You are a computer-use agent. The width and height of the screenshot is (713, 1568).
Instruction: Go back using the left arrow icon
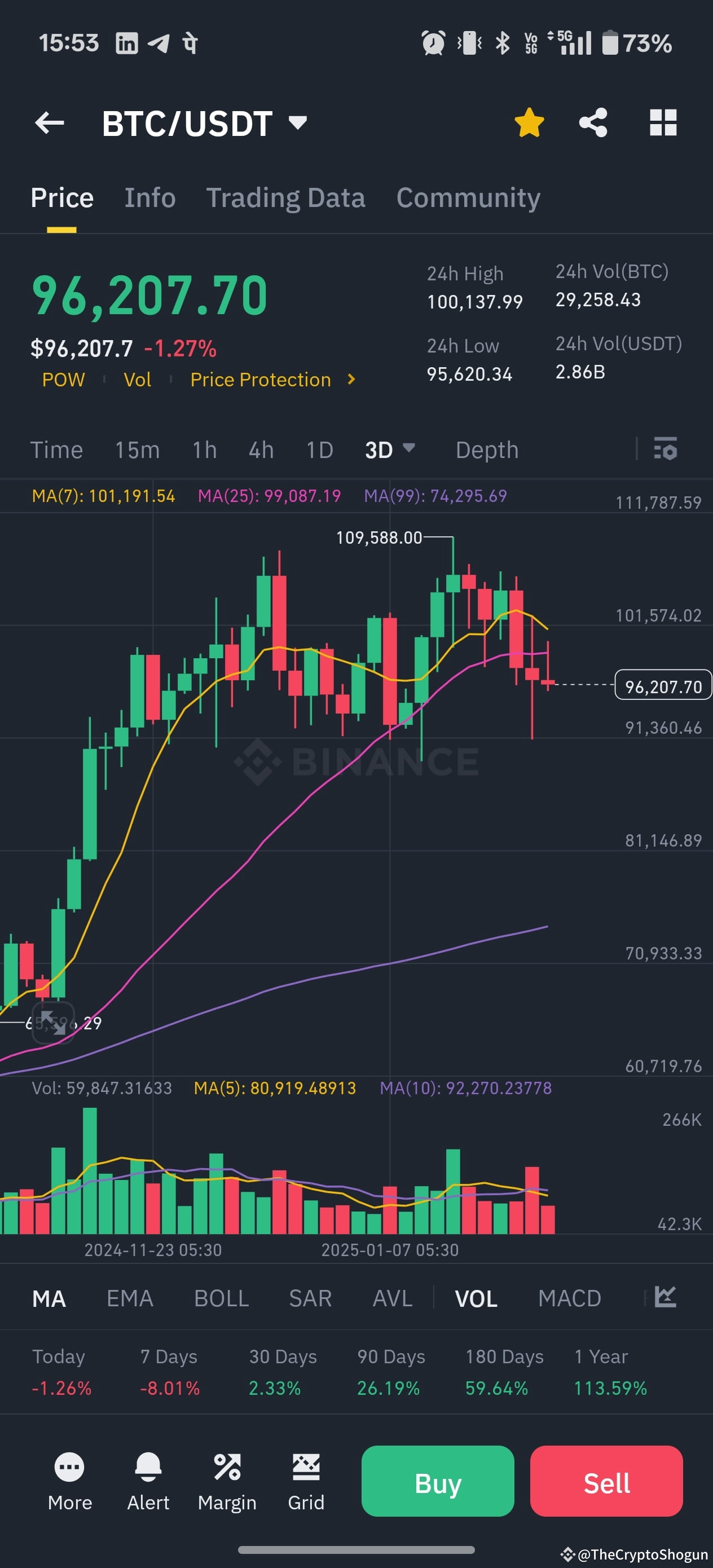49,123
